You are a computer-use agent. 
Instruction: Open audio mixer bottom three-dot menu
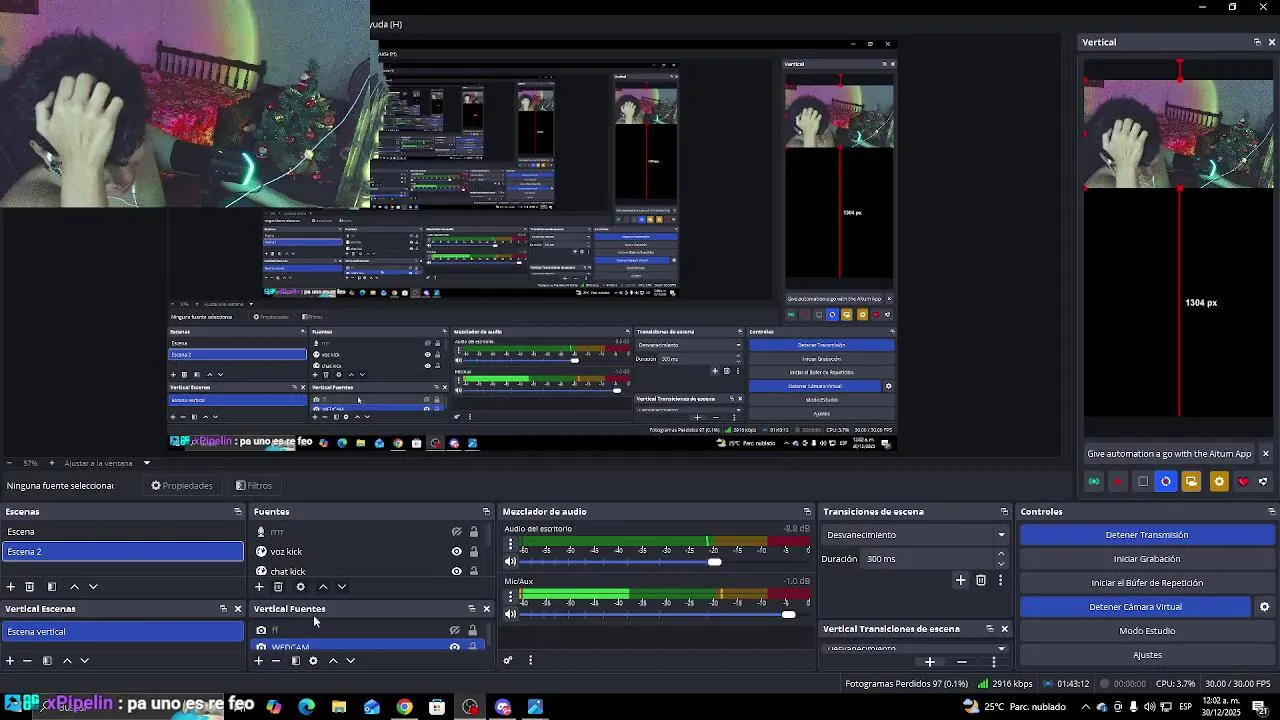tap(530, 660)
